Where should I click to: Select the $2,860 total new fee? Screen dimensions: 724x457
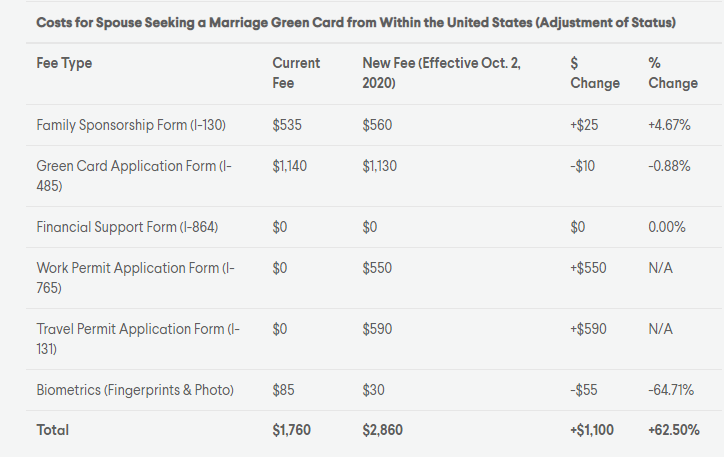(382, 430)
